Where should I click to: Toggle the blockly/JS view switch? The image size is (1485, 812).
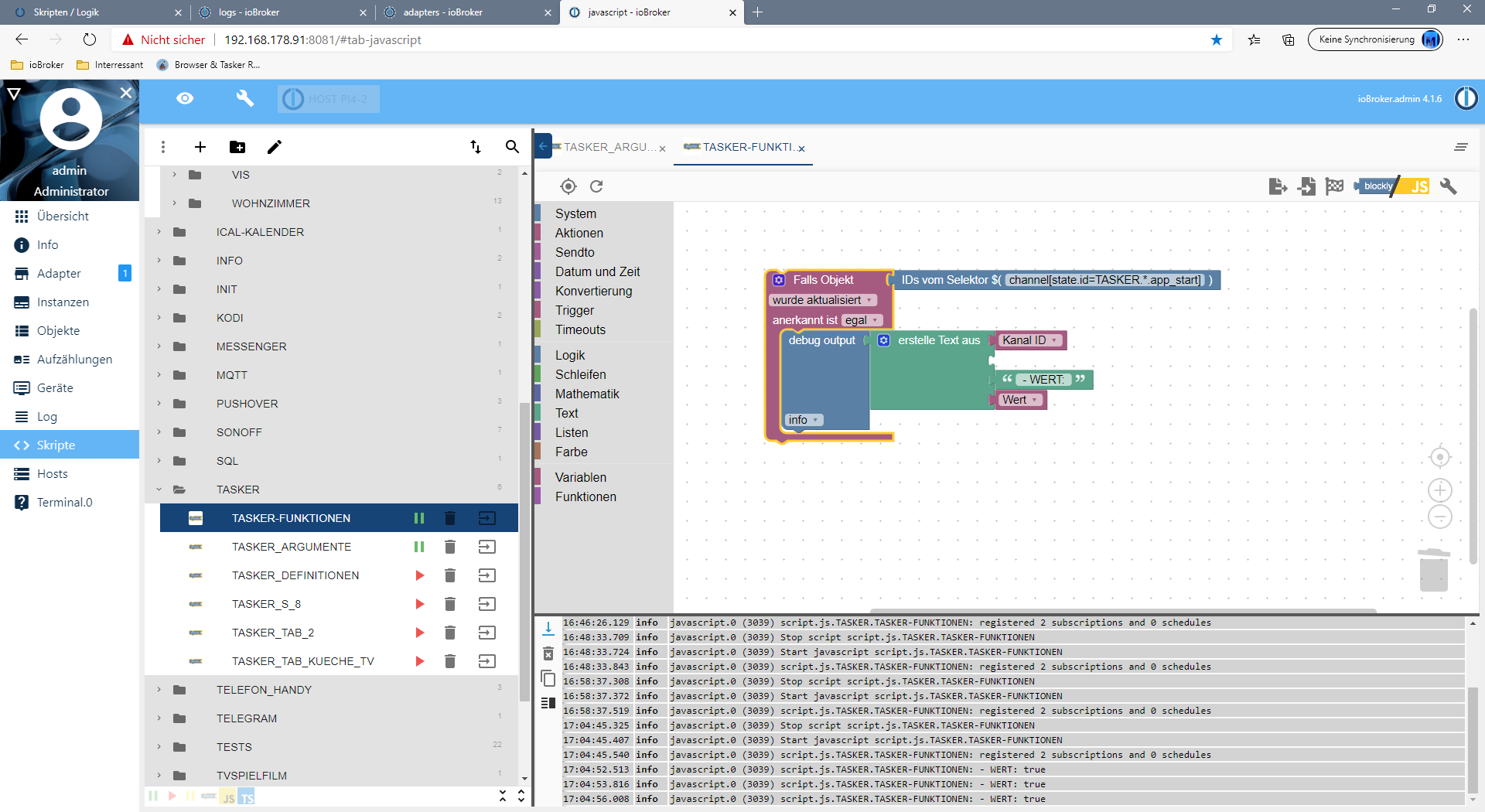click(x=1391, y=186)
